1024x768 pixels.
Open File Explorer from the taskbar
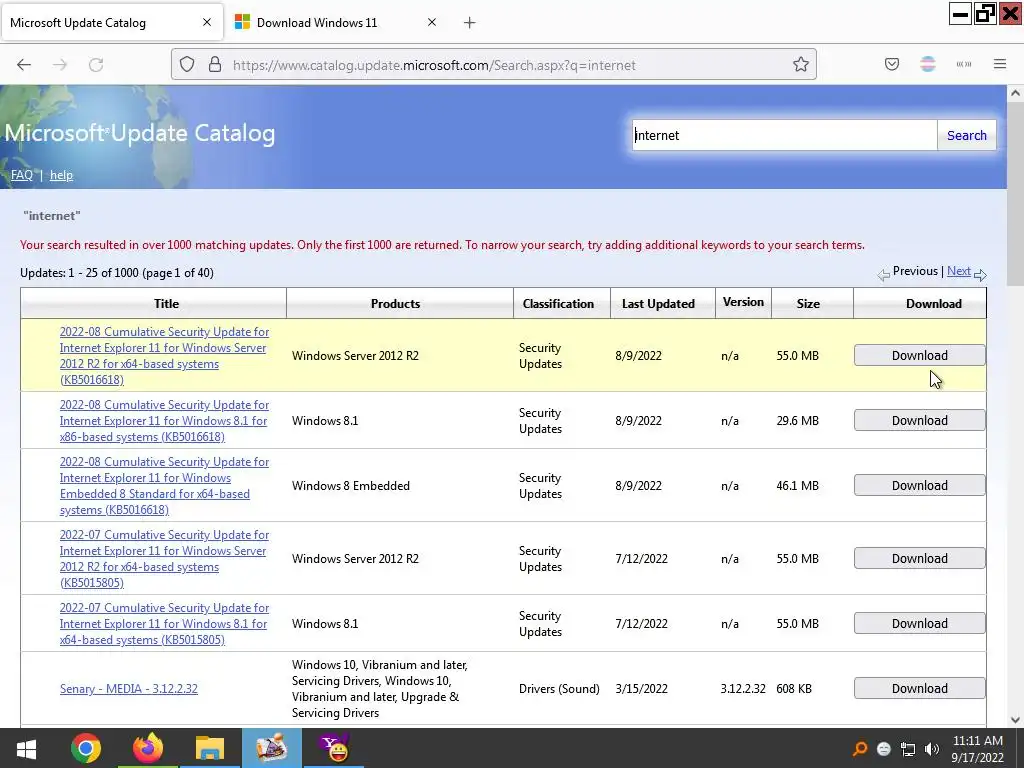point(210,748)
